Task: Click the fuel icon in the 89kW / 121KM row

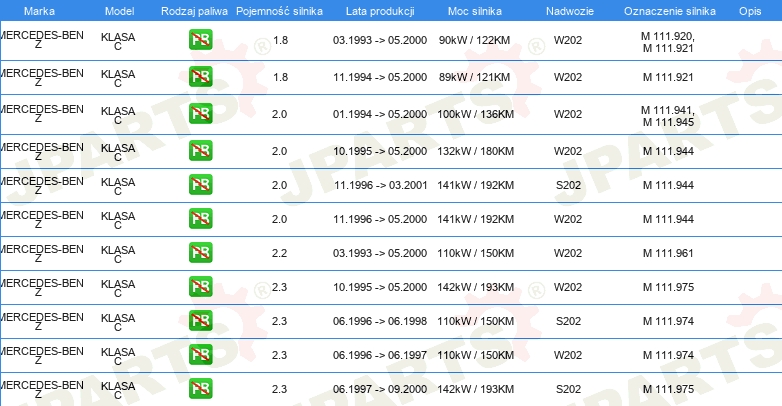Action: pos(200,77)
